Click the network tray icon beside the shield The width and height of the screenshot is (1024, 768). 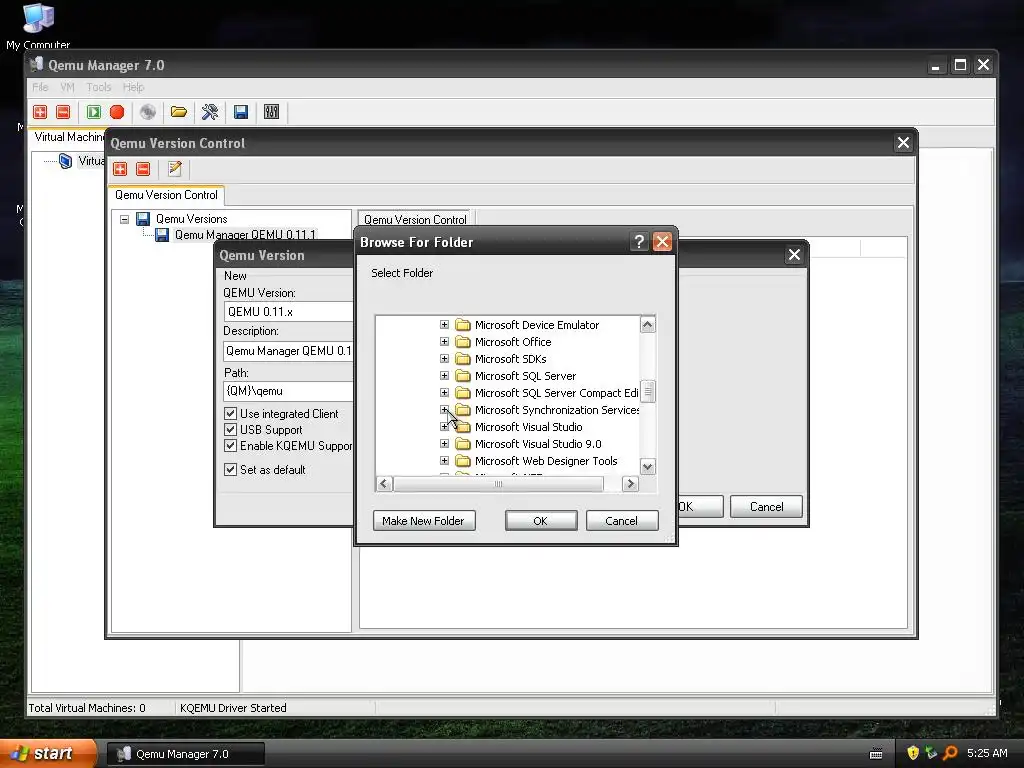click(x=931, y=753)
